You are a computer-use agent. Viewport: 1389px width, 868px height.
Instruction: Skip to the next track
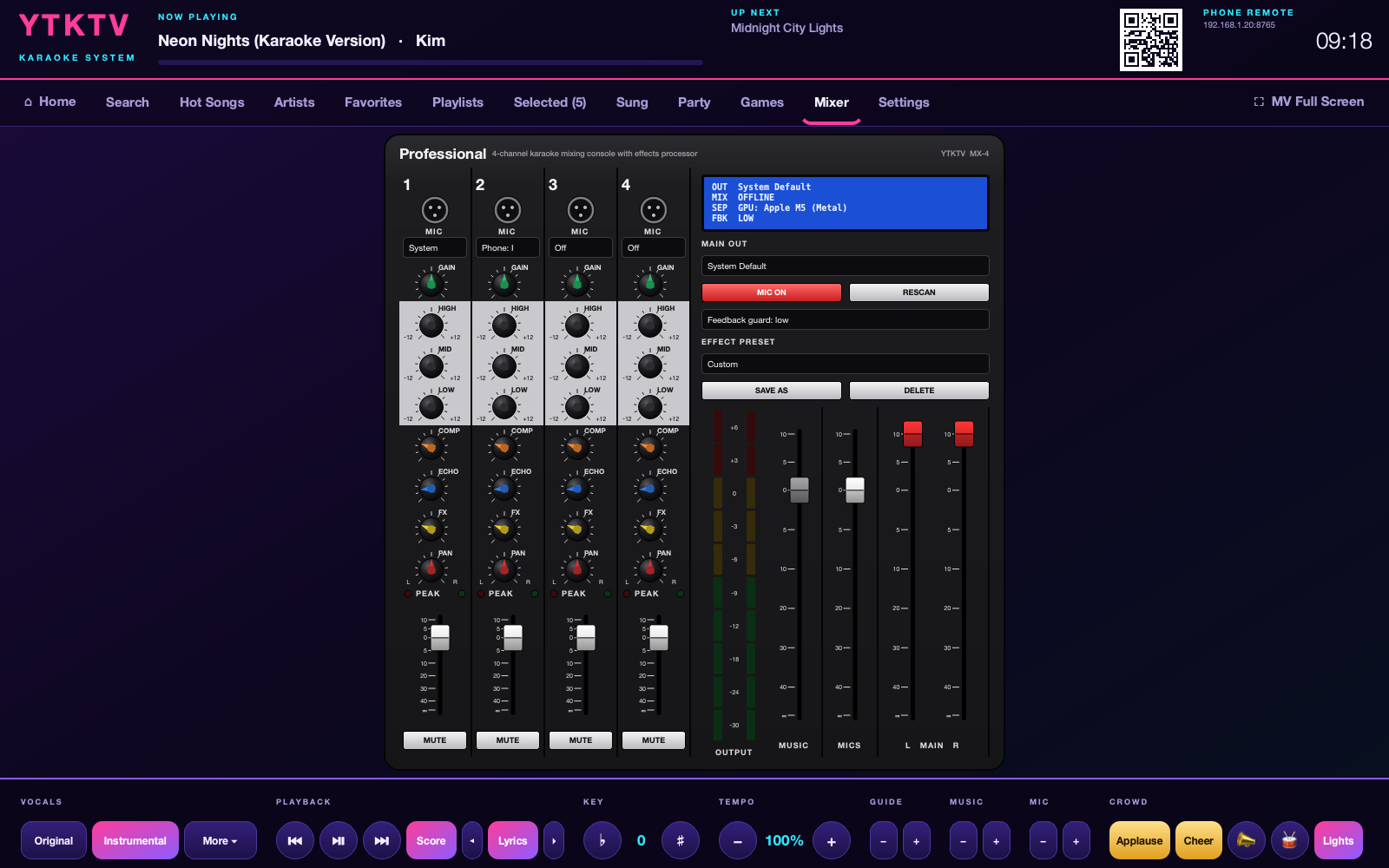382,840
